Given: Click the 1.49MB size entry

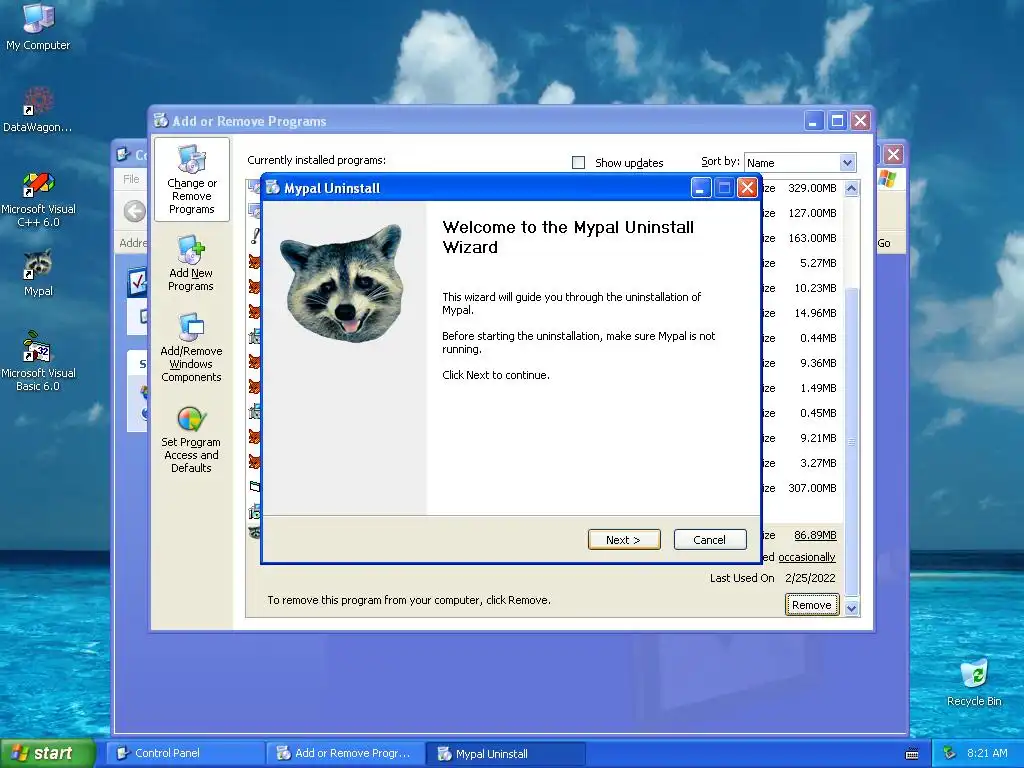Looking at the screenshot, I should coord(818,388).
